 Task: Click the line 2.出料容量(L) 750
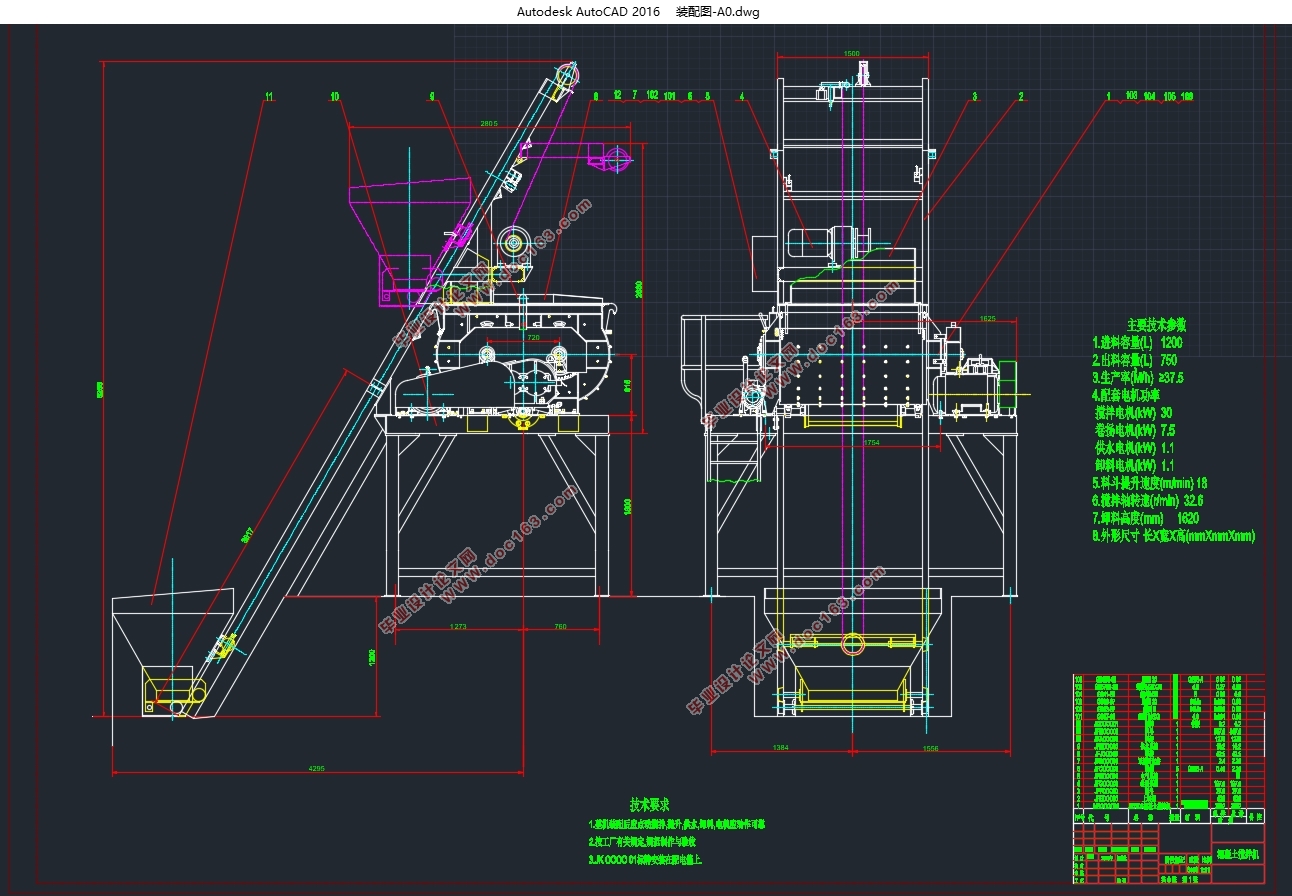pyautogui.click(x=1135, y=360)
